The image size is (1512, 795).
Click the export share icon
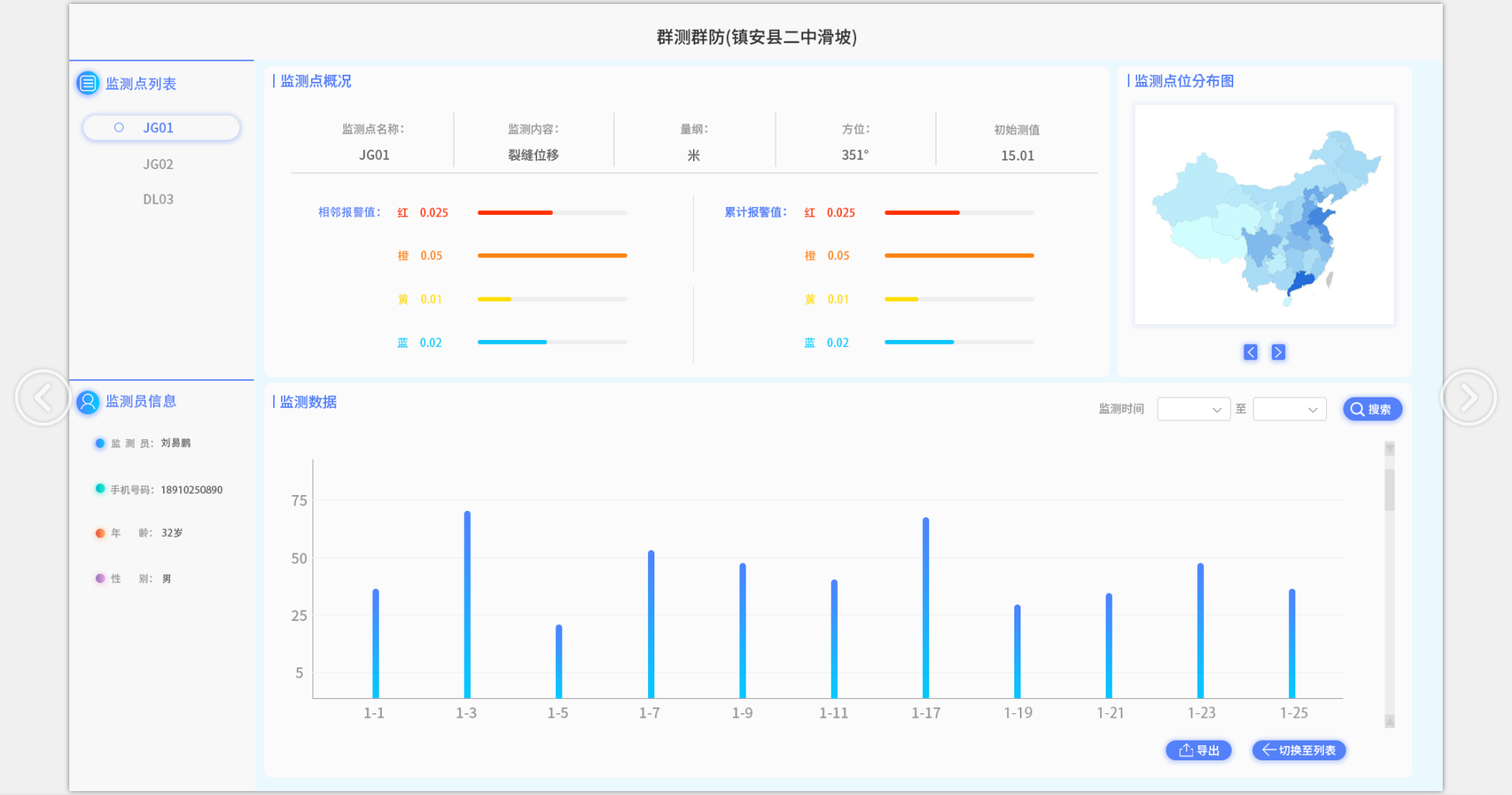point(1185,751)
